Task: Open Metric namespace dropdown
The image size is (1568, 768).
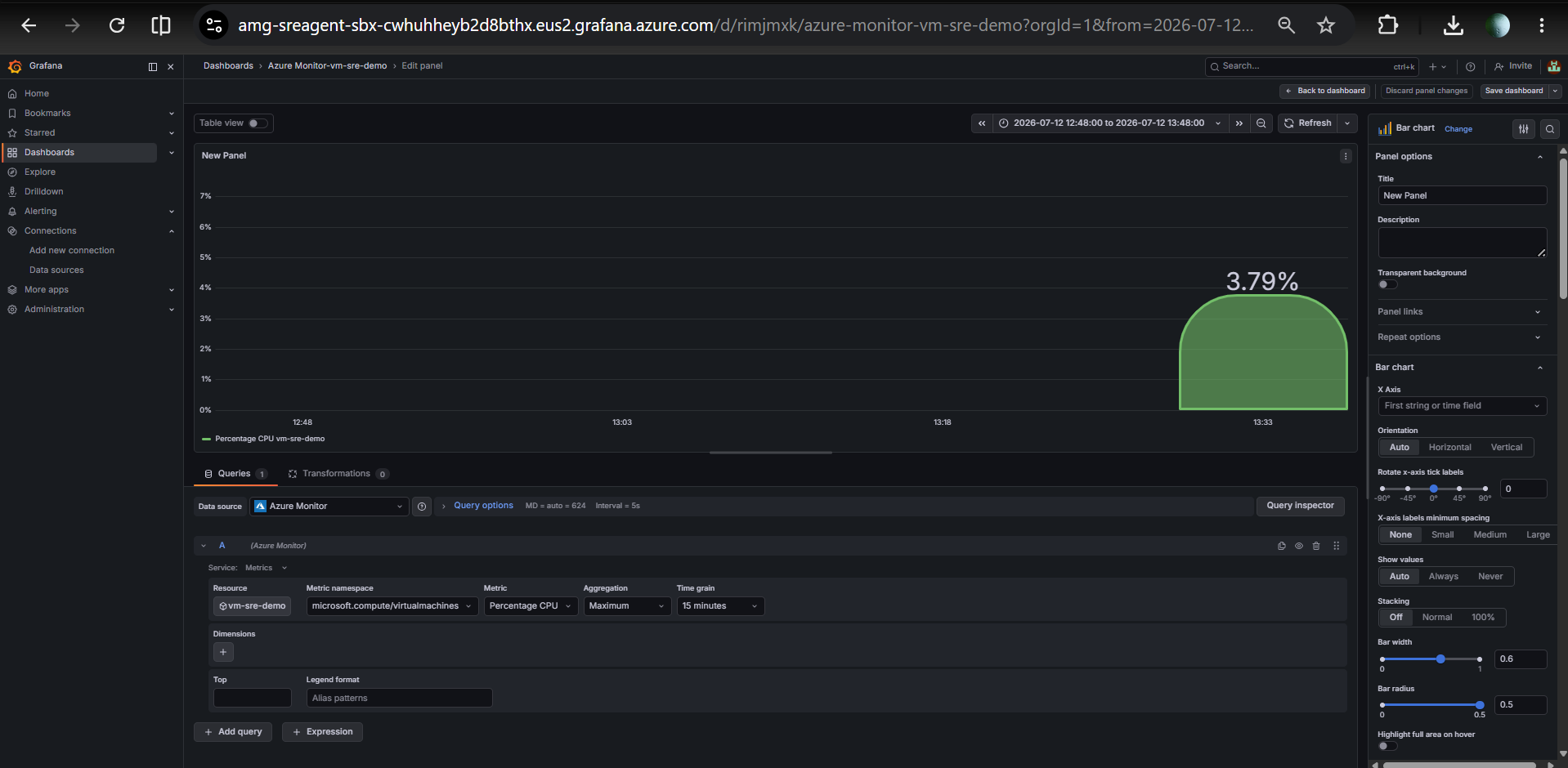Action: [392, 606]
